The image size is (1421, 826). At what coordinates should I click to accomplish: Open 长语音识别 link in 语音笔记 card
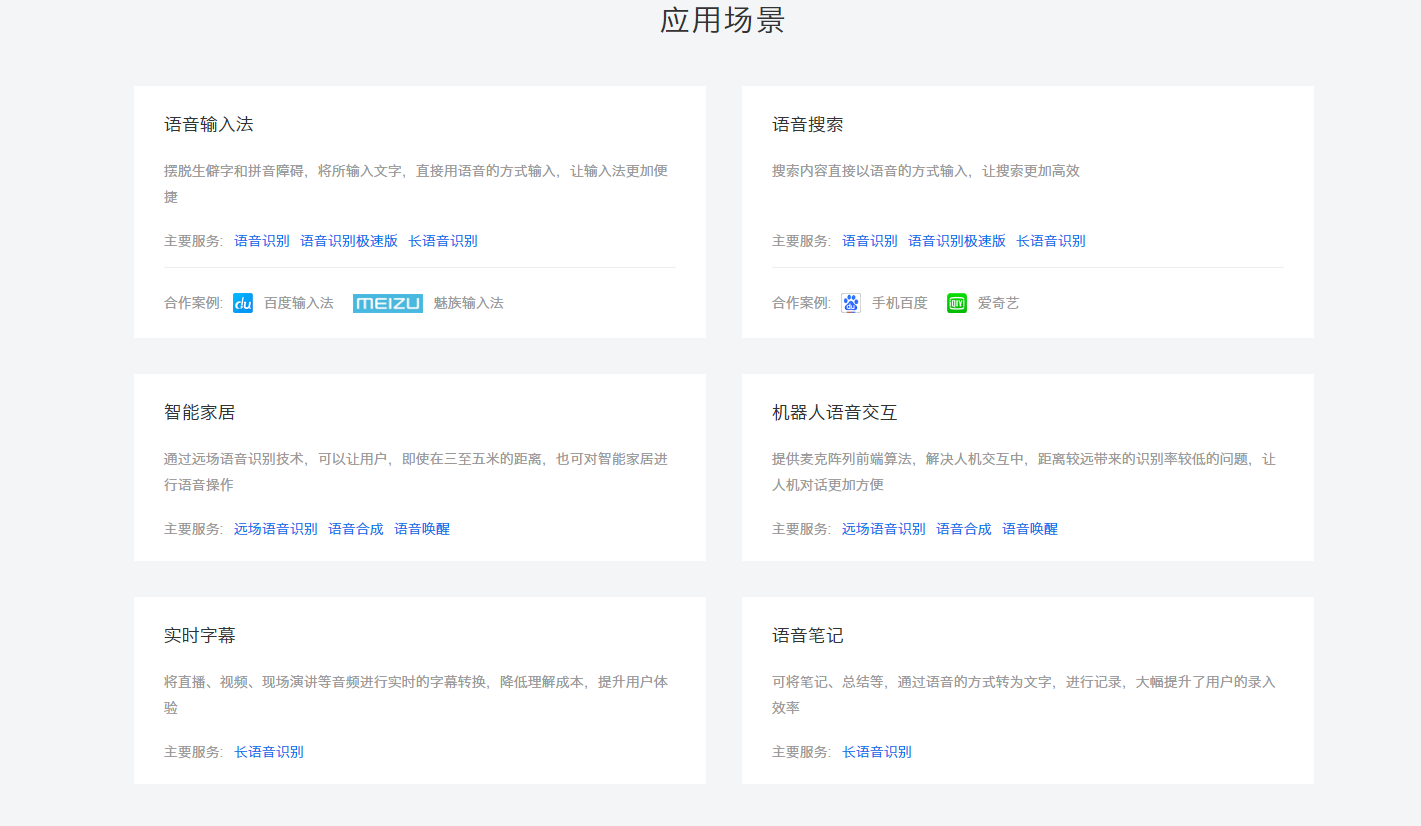tap(877, 752)
